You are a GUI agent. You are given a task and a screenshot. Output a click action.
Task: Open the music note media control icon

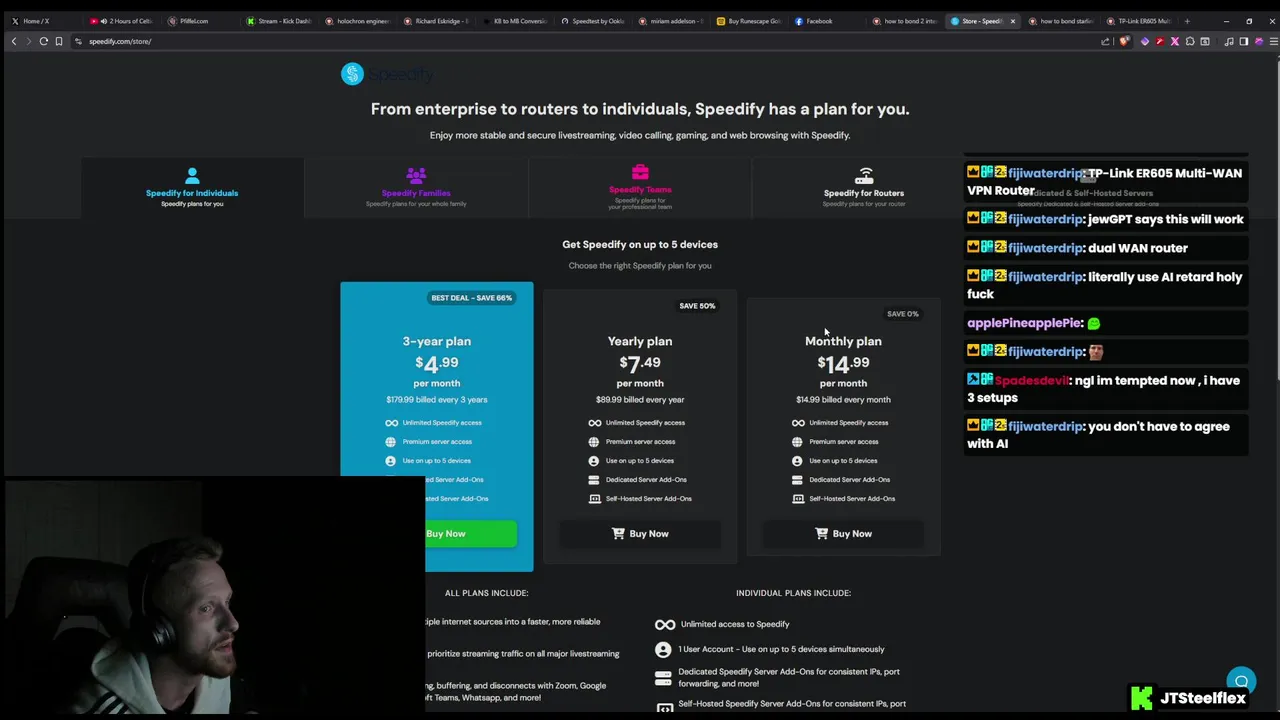click(x=1228, y=41)
